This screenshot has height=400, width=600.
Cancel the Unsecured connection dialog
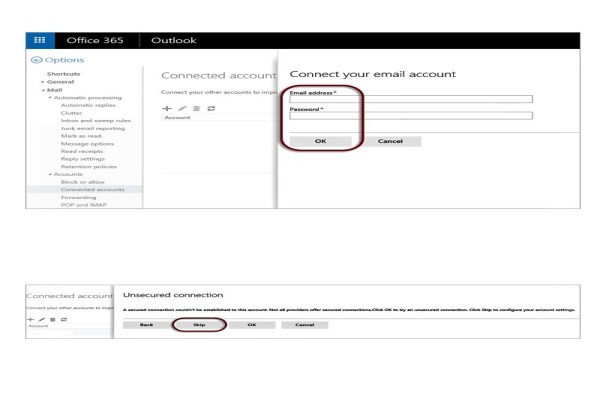(x=305, y=325)
